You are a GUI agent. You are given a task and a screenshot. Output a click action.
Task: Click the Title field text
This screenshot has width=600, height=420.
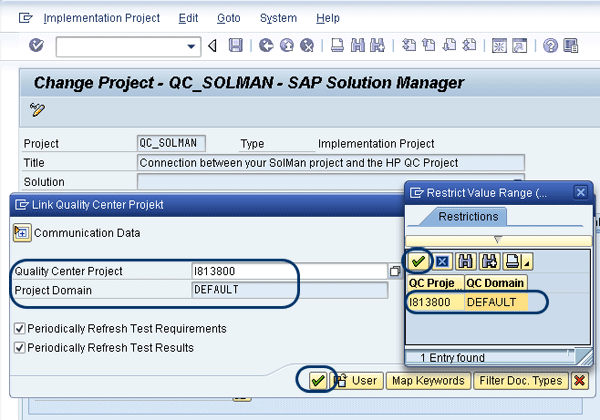331,163
